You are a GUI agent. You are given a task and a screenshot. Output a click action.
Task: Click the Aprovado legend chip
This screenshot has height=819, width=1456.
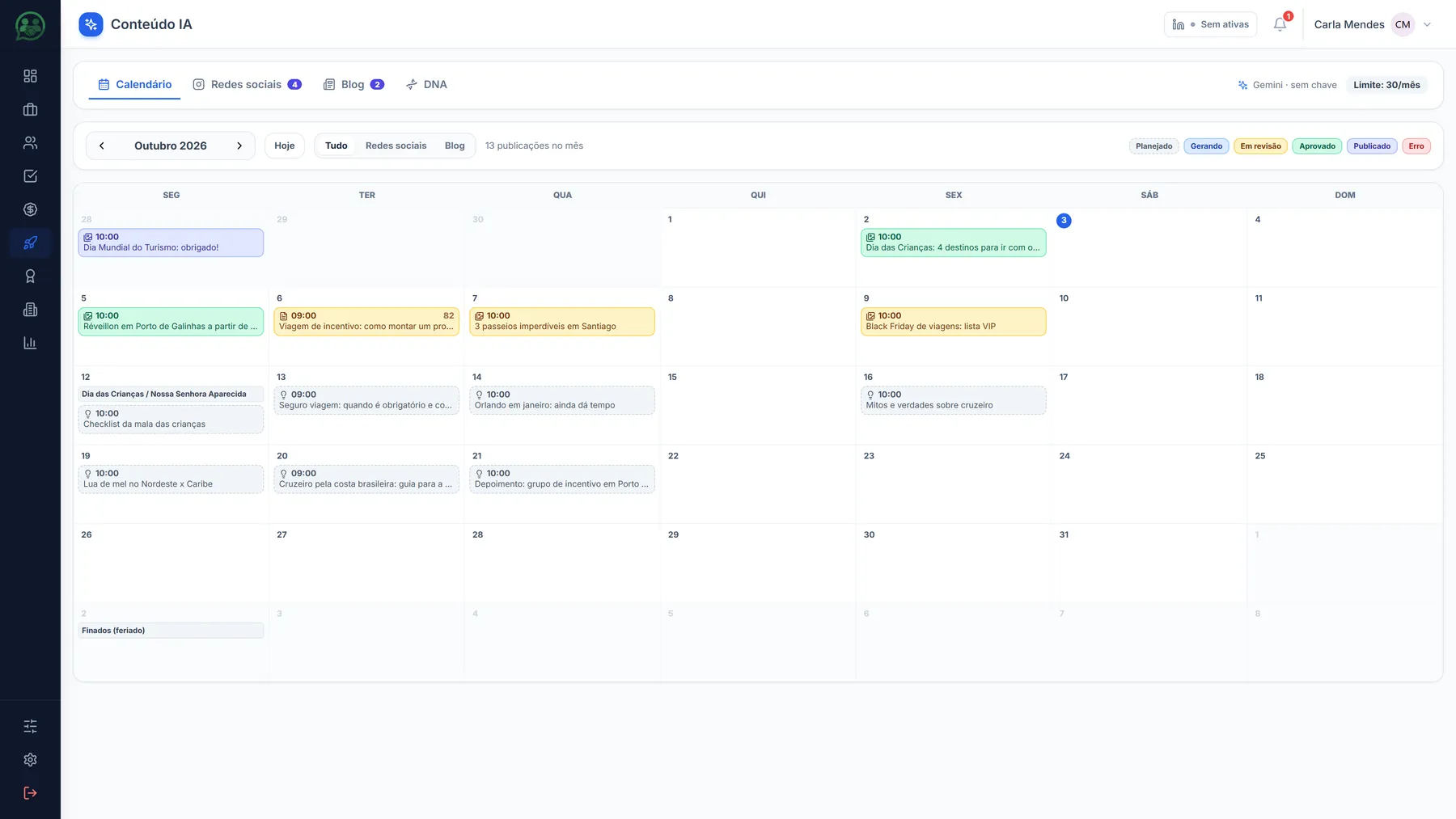point(1317,146)
